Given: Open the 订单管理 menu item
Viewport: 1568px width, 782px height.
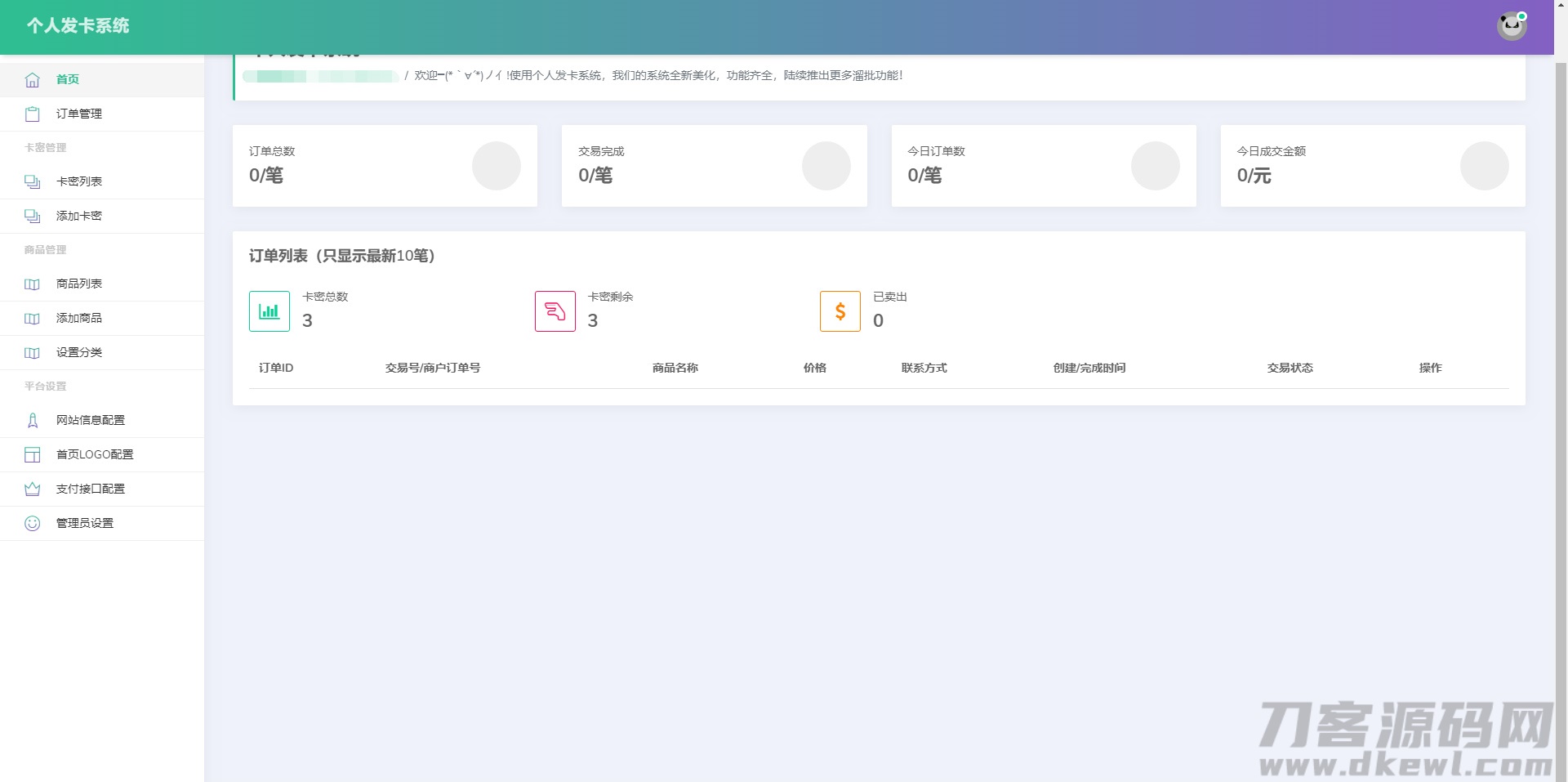Looking at the screenshot, I should point(78,114).
